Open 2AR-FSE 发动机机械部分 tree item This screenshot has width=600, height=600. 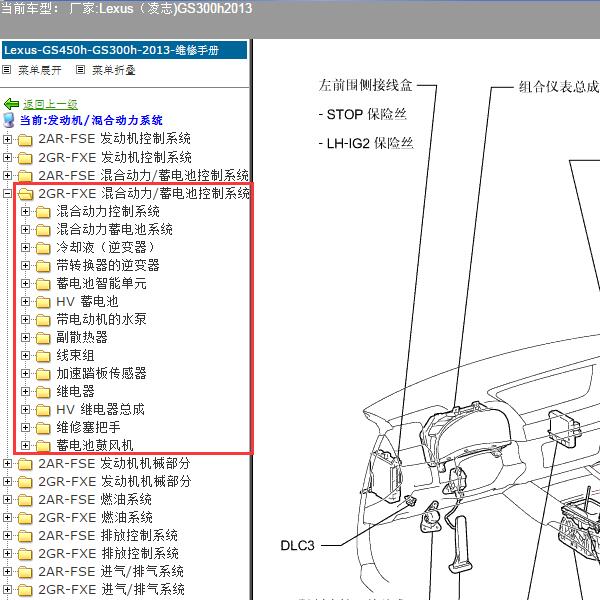114,463
